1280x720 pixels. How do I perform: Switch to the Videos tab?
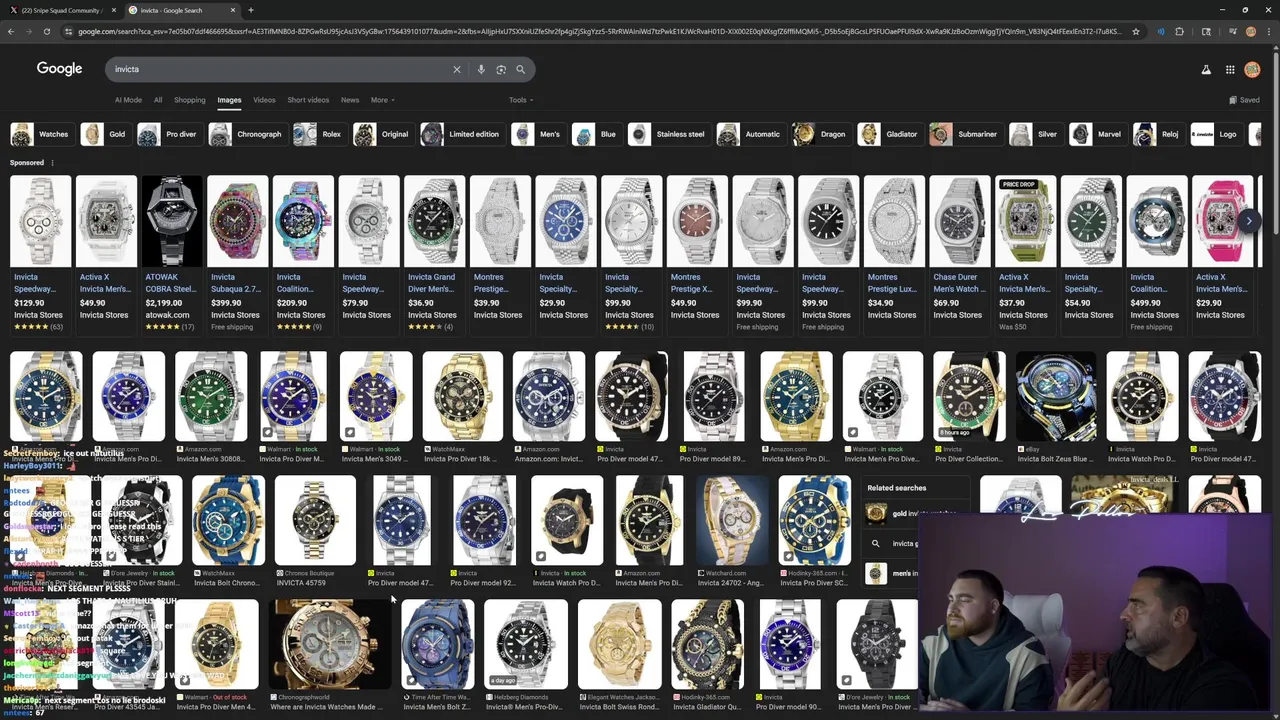(x=264, y=100)
